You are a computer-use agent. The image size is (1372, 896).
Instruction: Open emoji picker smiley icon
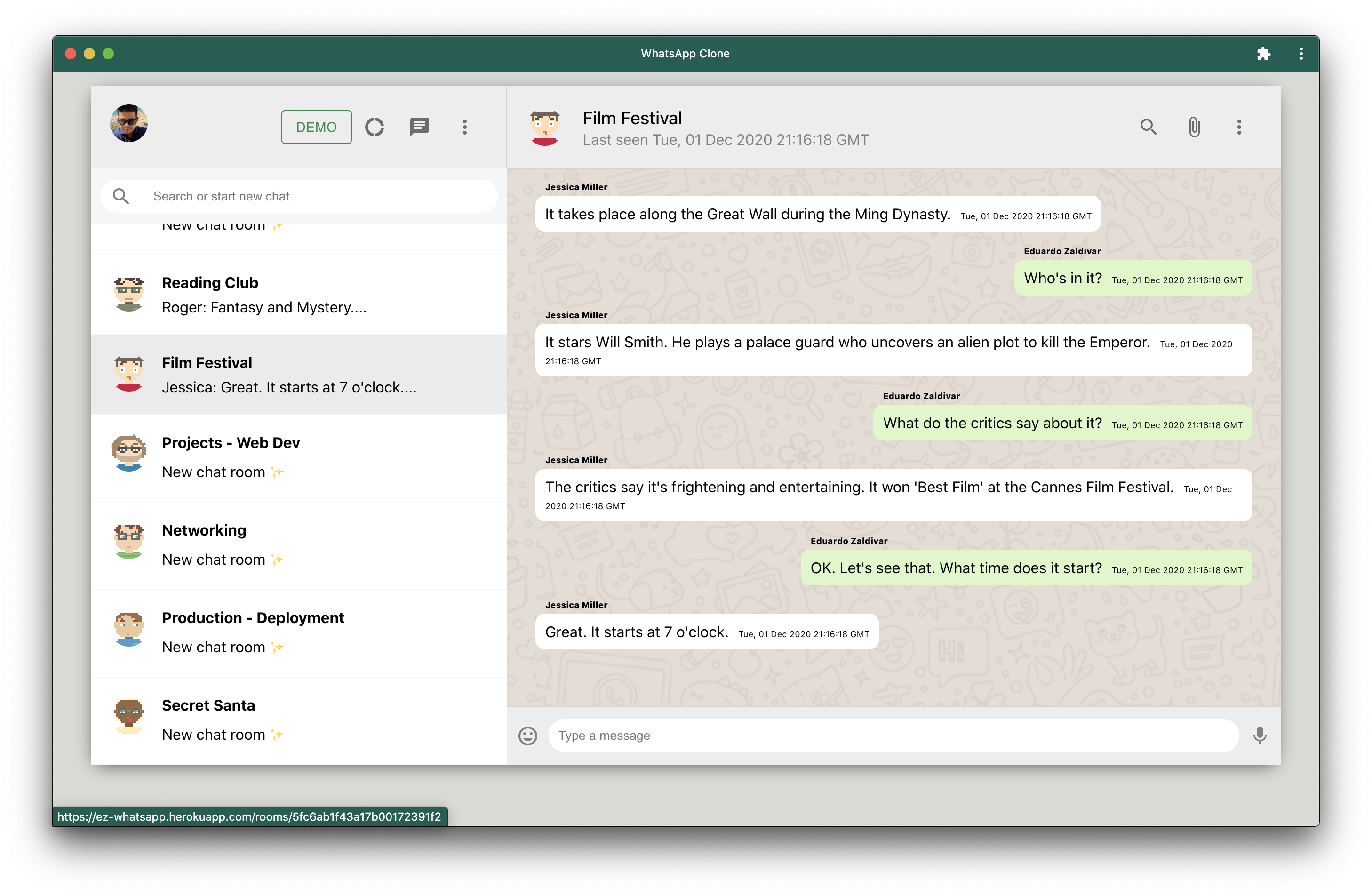(527, 736)
